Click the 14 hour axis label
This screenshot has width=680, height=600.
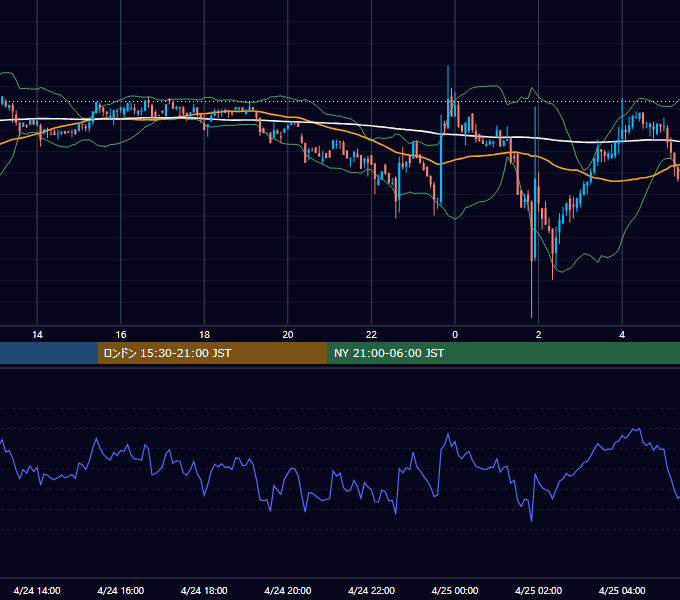[x=37, y=335]
